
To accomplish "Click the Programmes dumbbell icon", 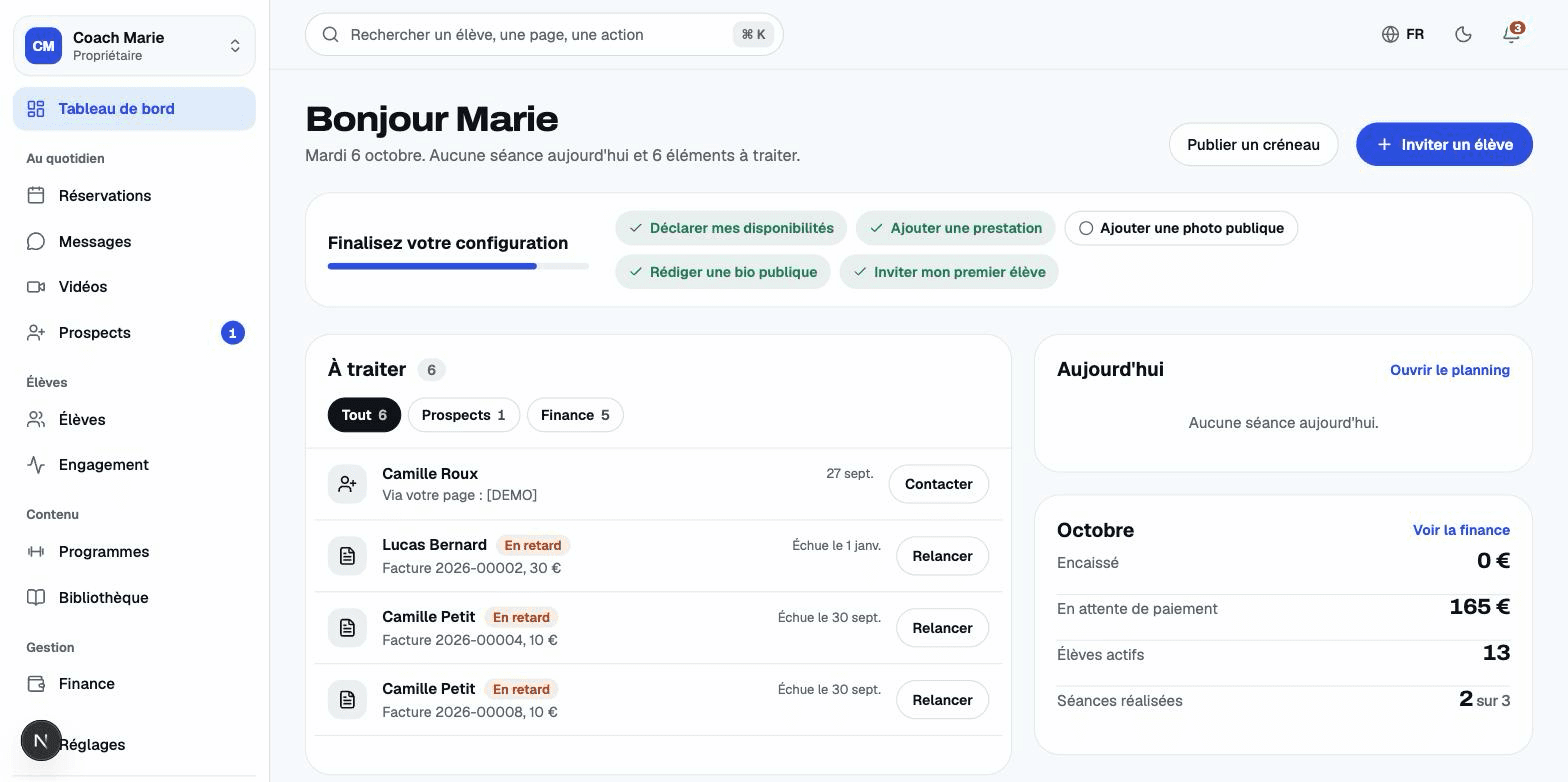I will [36, 552].
